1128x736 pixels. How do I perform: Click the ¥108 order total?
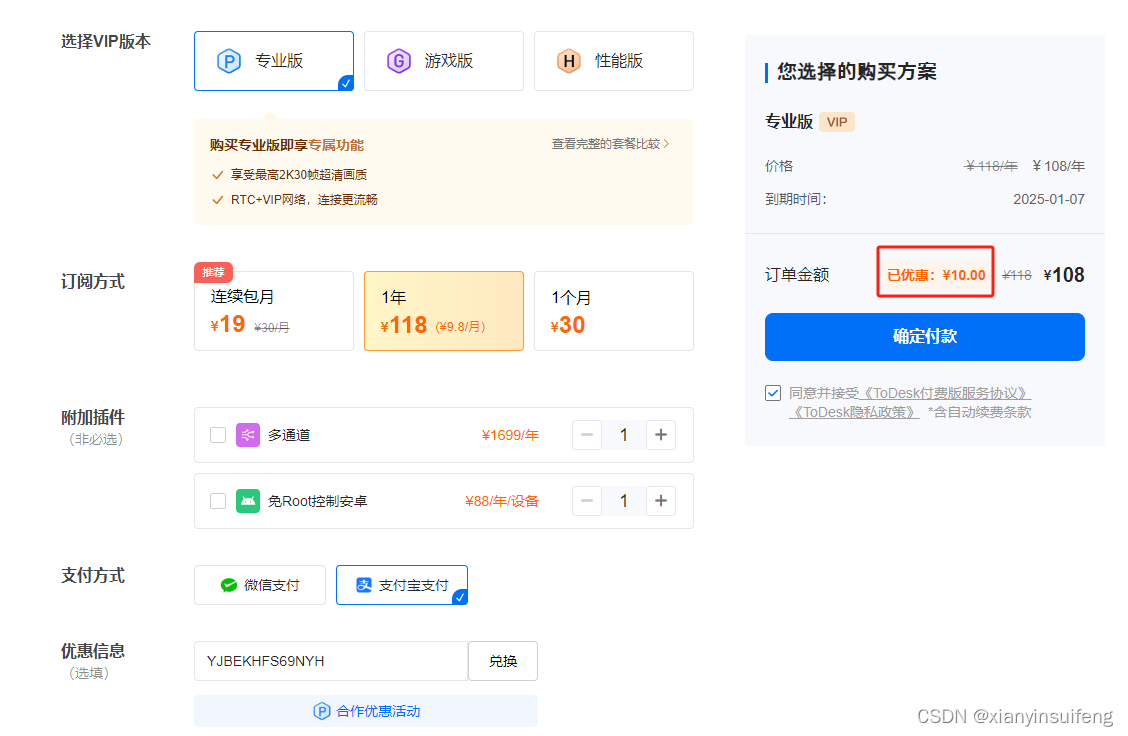click(x=1064, y=275)
